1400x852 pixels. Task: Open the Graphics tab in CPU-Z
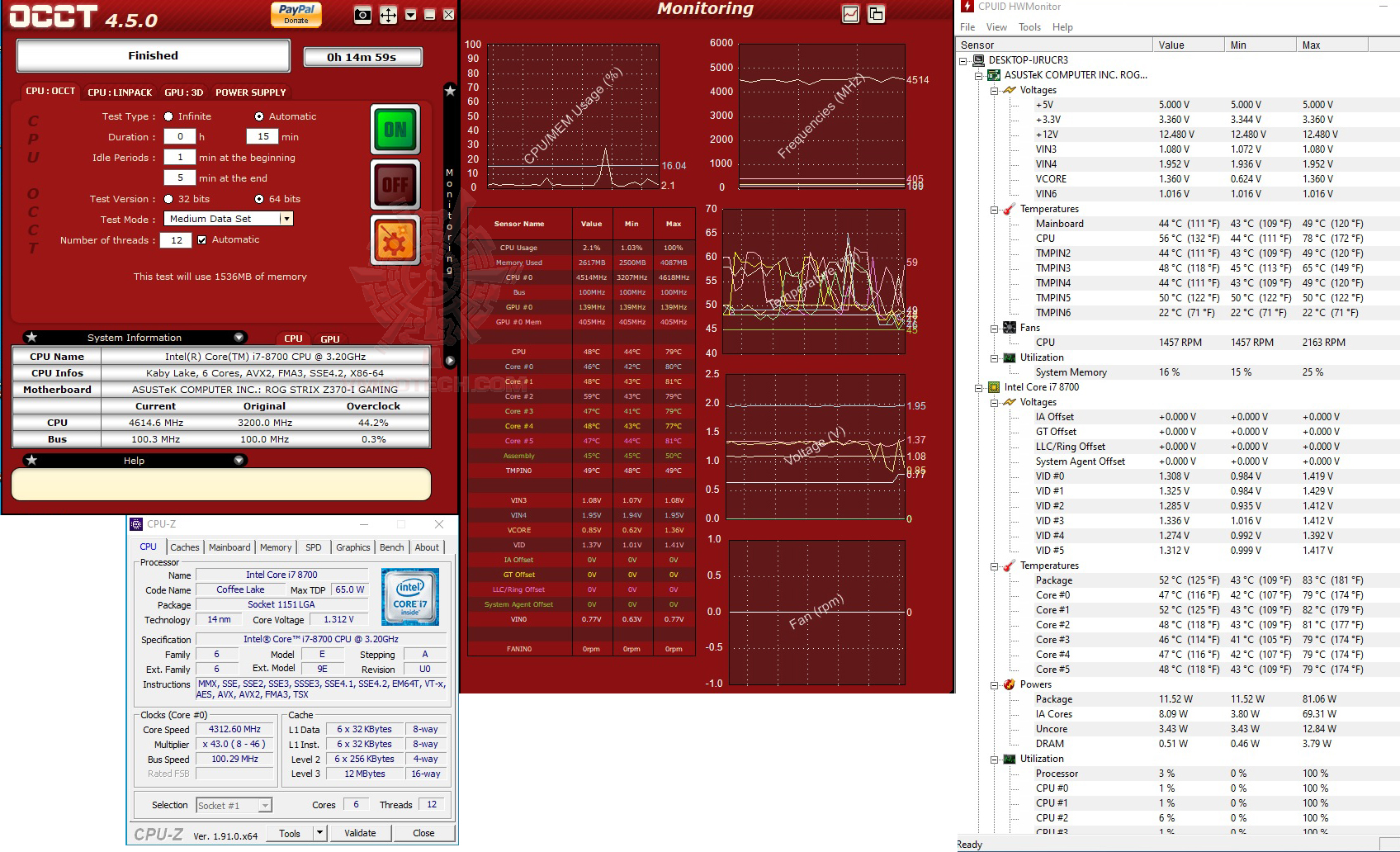(x=353, y=547)
